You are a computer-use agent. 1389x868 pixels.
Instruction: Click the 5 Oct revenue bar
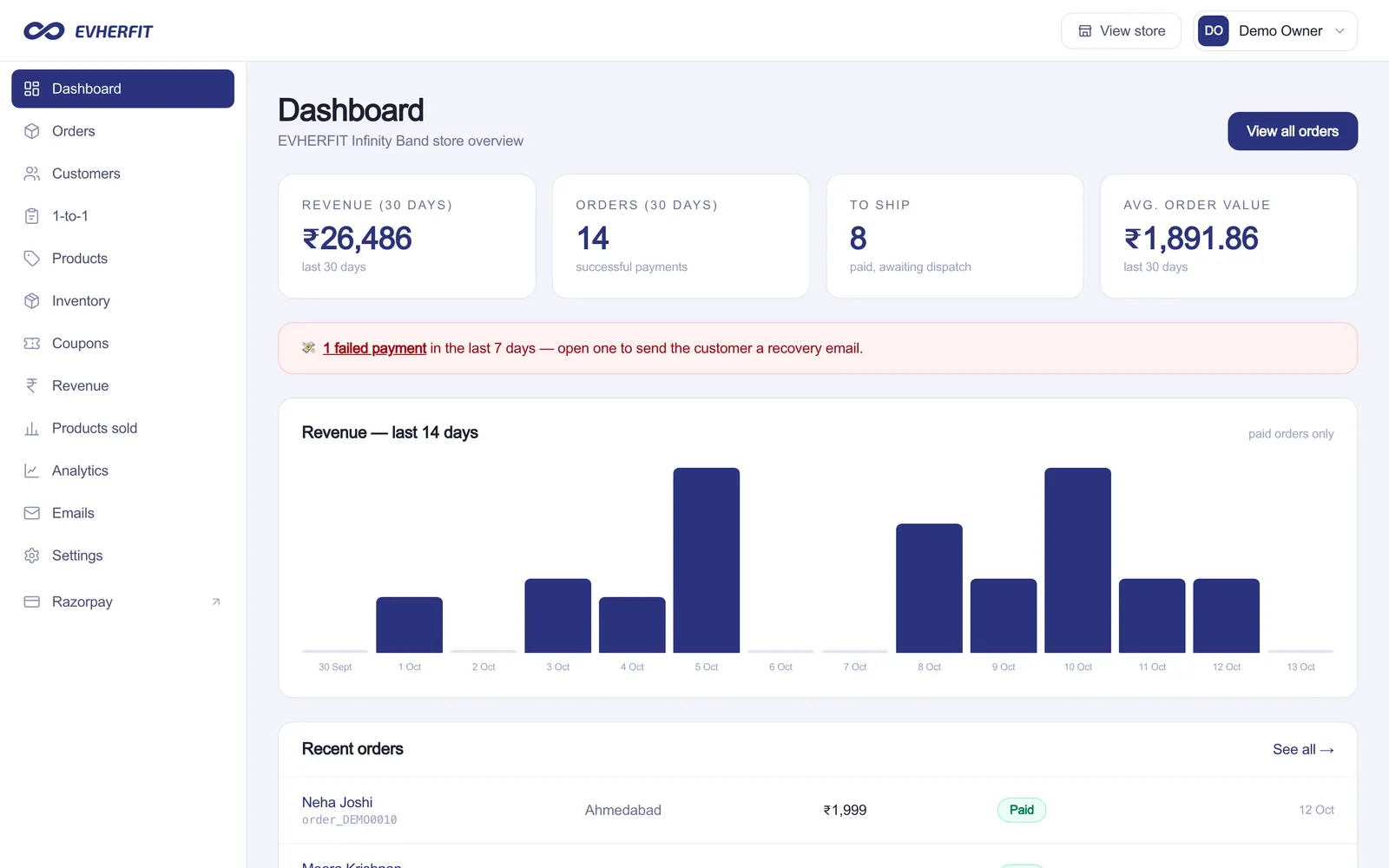707,561
